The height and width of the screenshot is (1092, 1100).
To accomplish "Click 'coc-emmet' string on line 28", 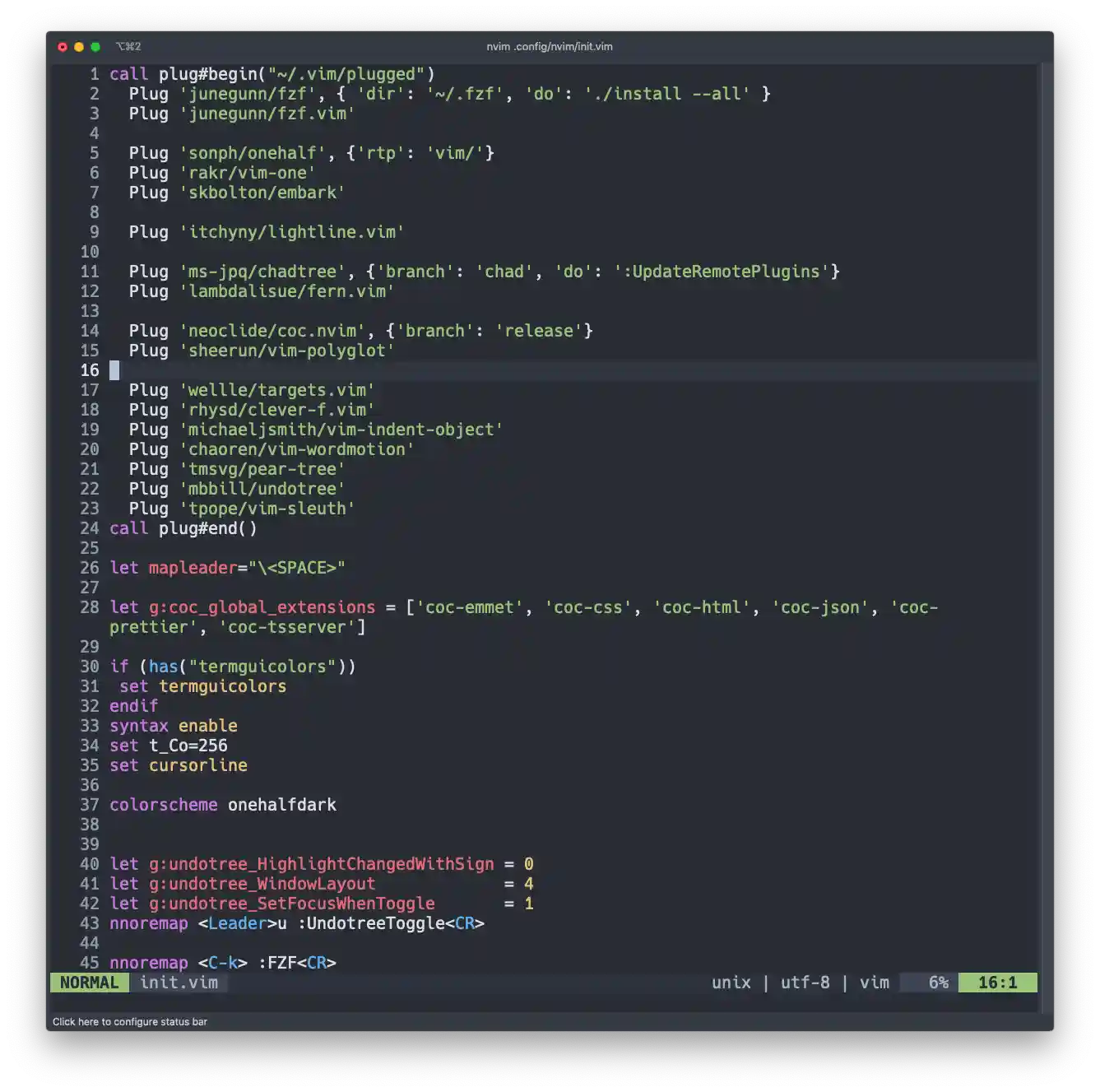I will (x=470, y=607).
